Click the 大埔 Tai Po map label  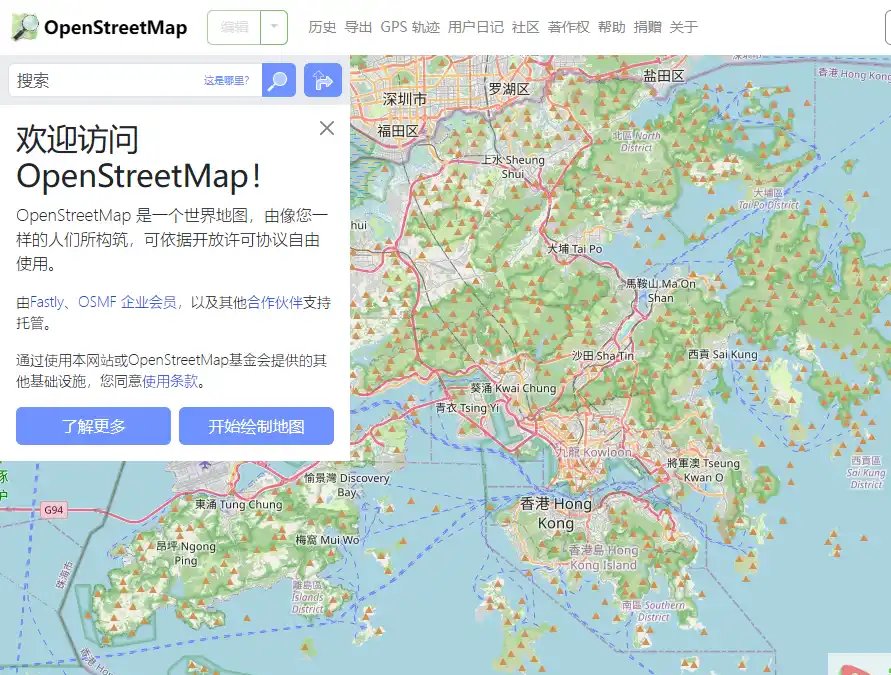(574, 248)
